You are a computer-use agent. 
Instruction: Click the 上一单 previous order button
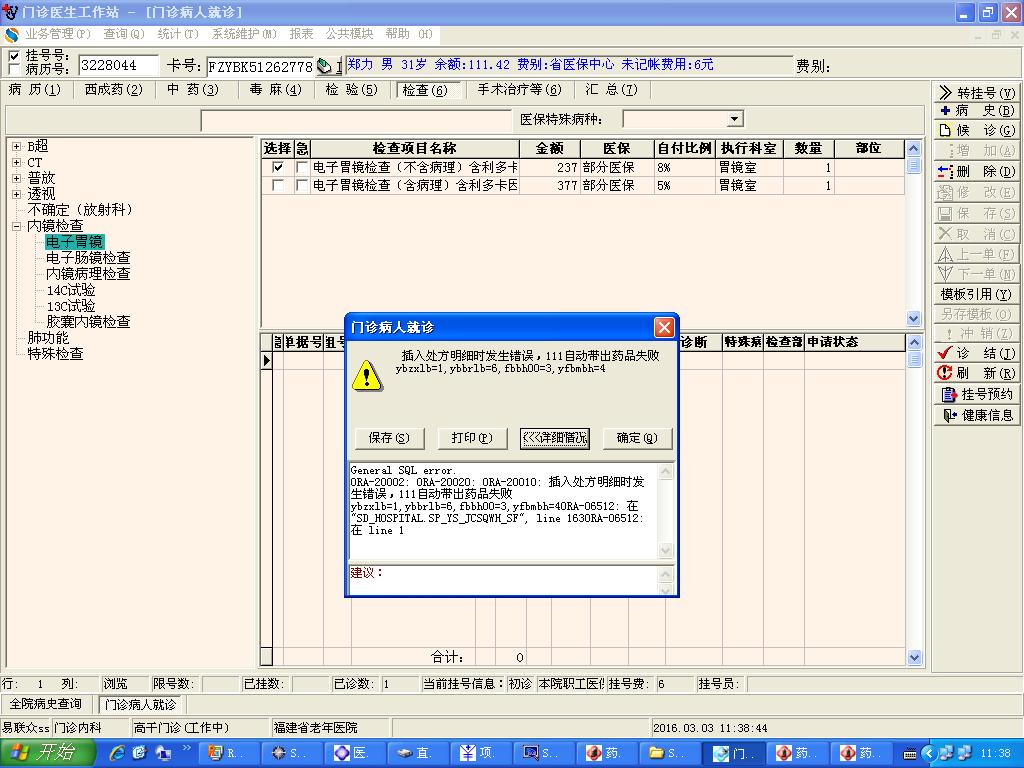point(976,254)
